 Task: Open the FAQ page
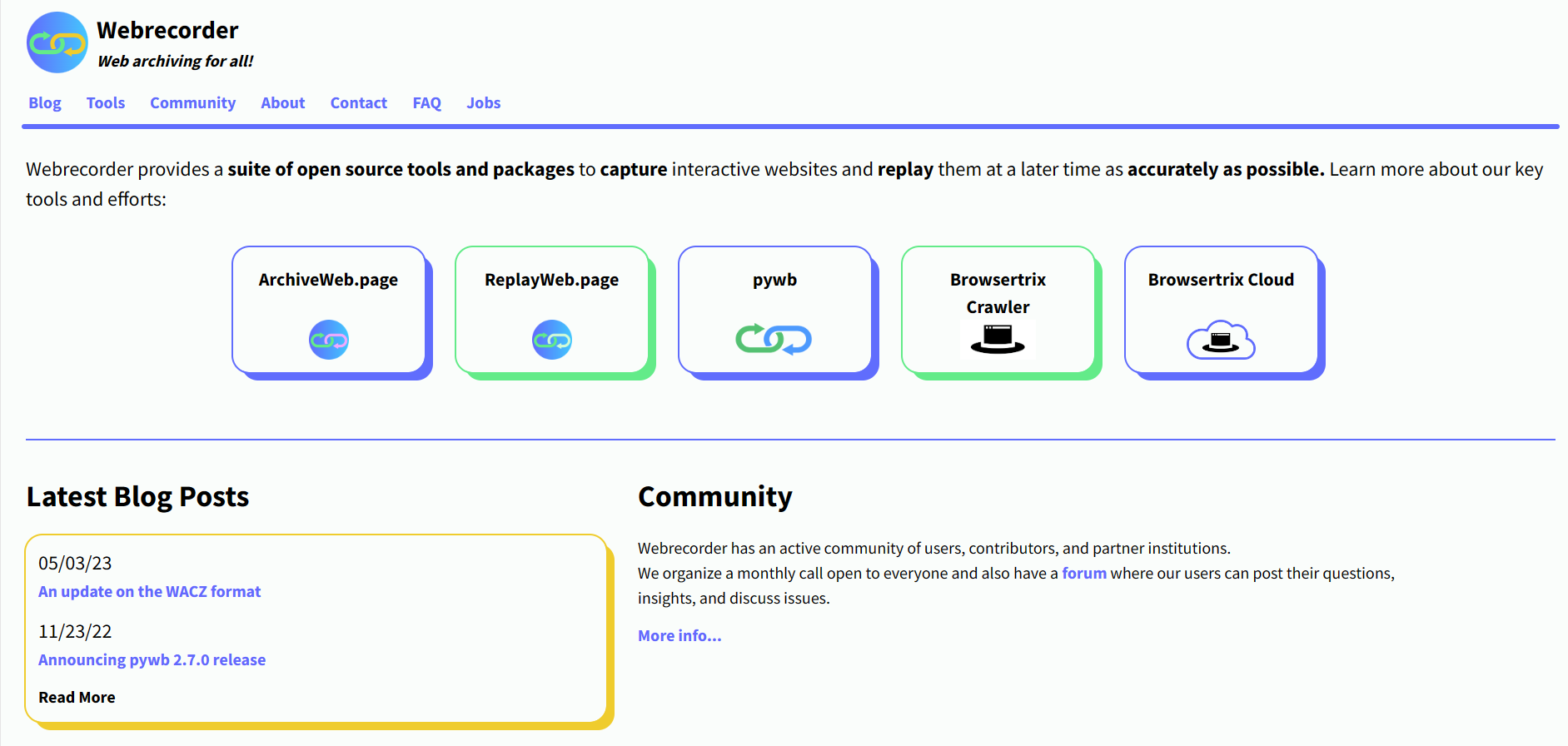[427, 102]
